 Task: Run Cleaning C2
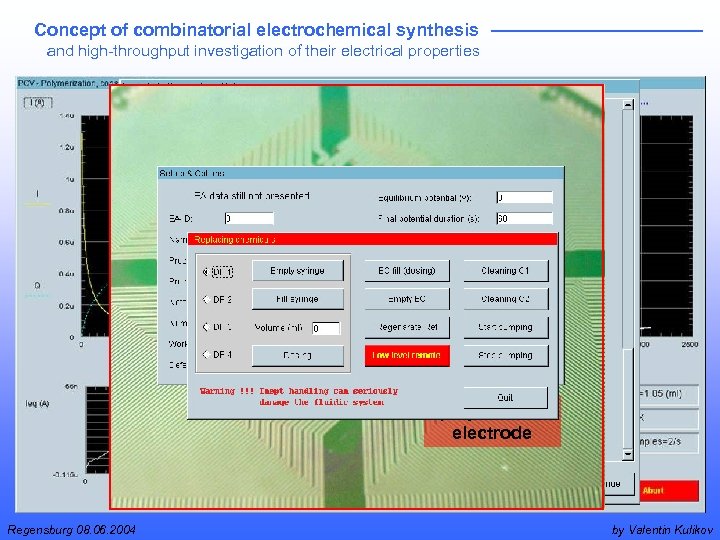click(506, 299)
